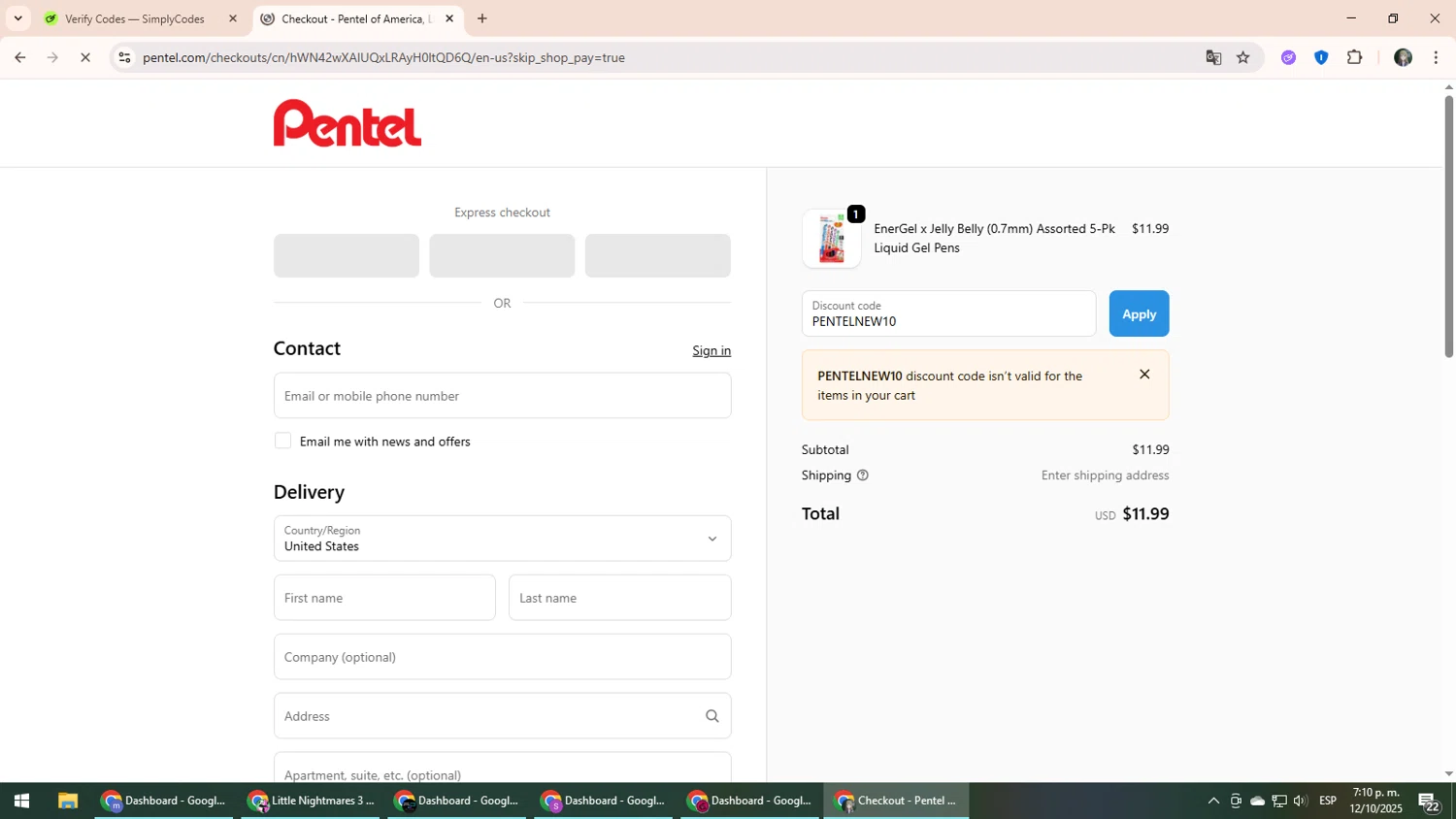The height and width of the screenshot is (819, 1456).
Task: Open a new browser tab
Action: pos(482,18)
